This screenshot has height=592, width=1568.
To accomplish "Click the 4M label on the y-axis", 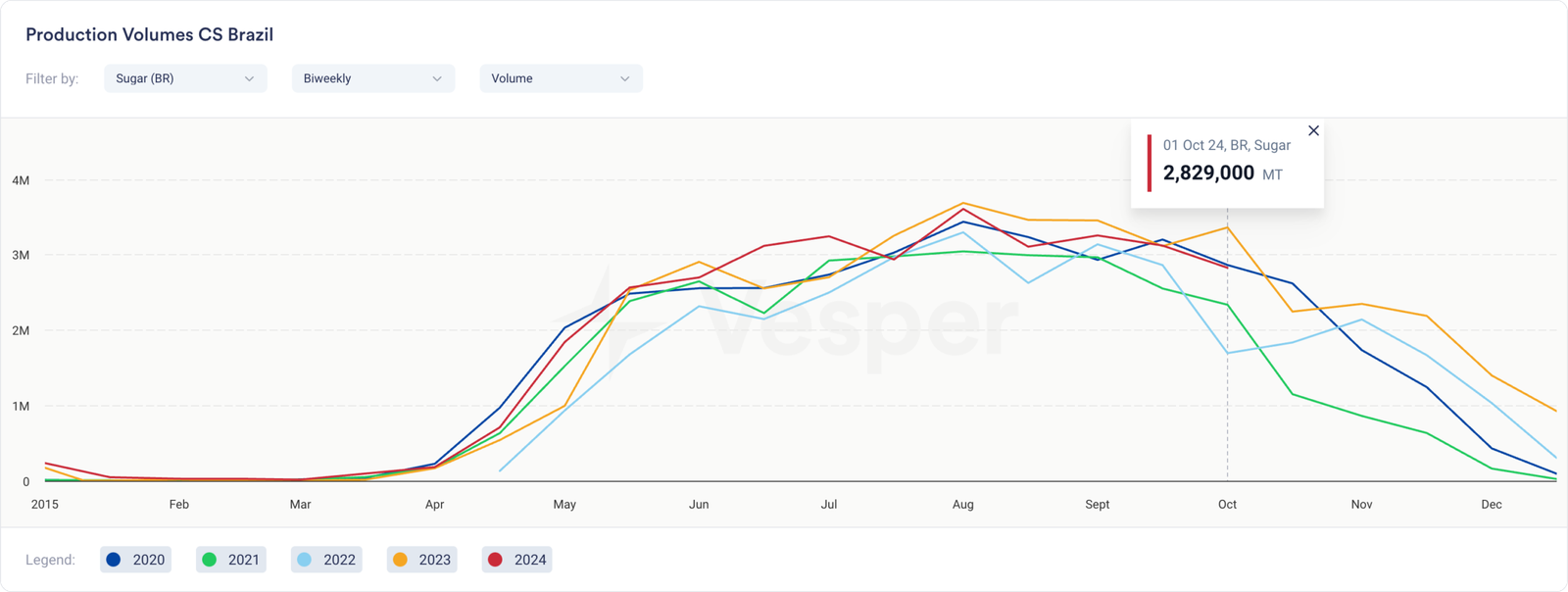I will 21,180.
